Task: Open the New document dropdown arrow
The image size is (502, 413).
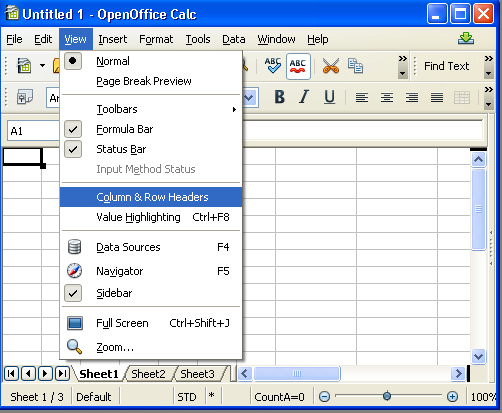Action: (42, 65)
